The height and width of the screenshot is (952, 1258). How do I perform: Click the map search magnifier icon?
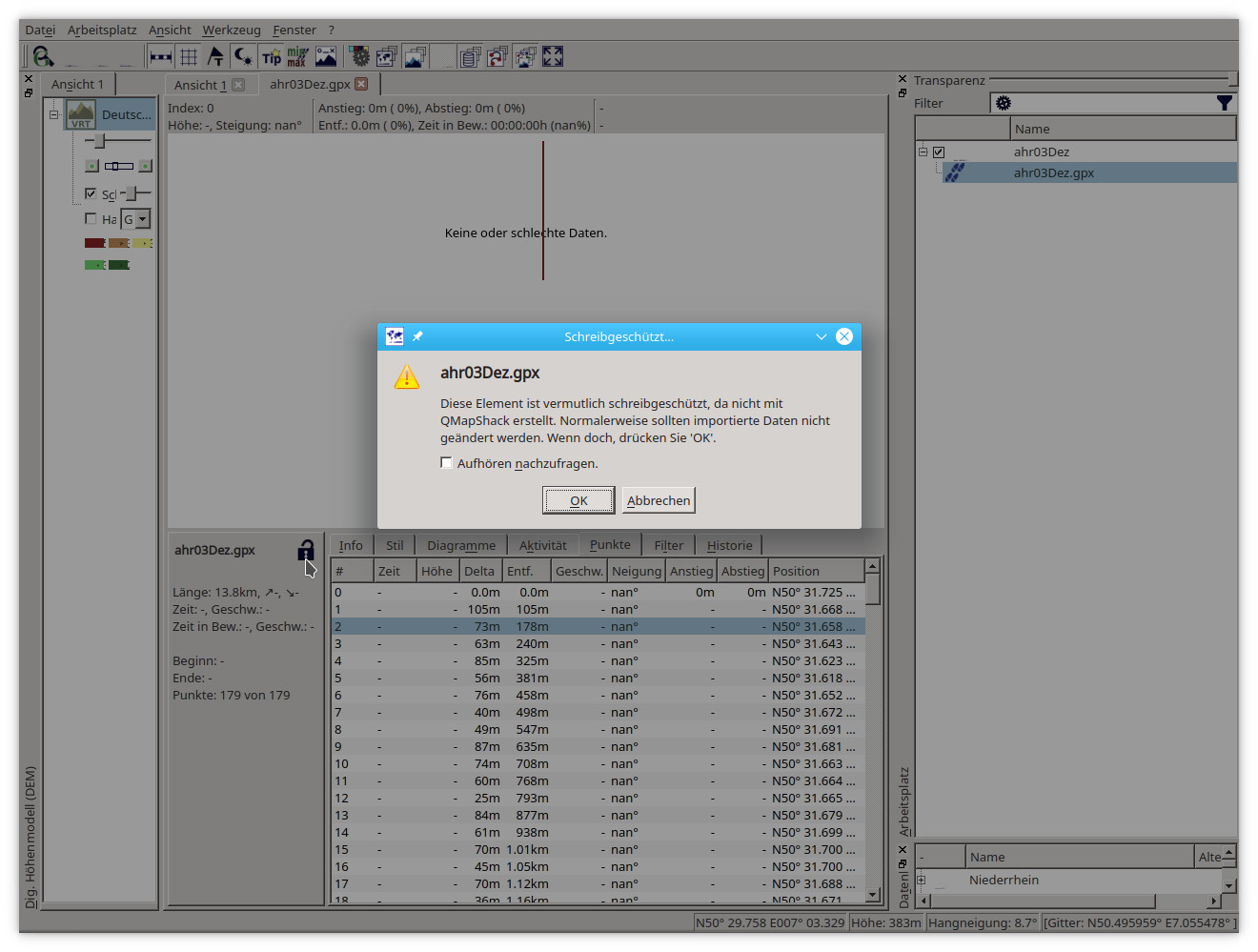(43, 56)
